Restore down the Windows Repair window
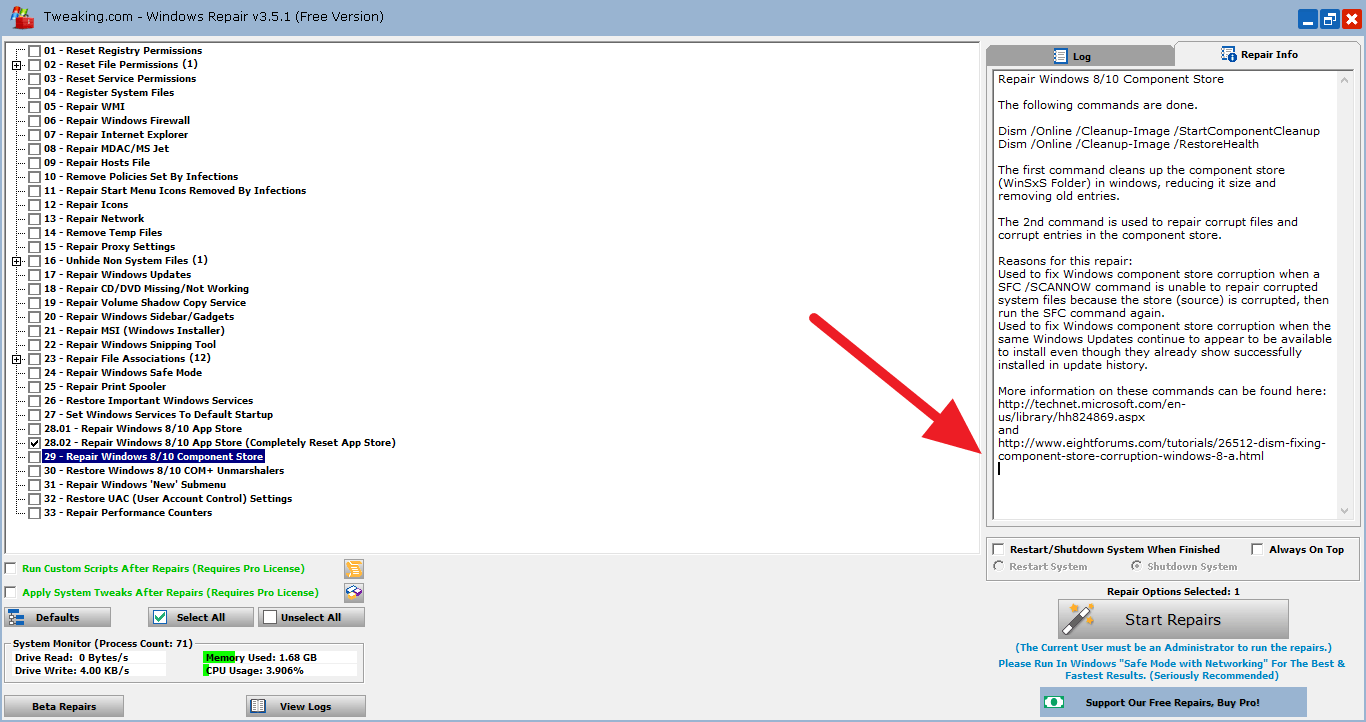 1330,19
